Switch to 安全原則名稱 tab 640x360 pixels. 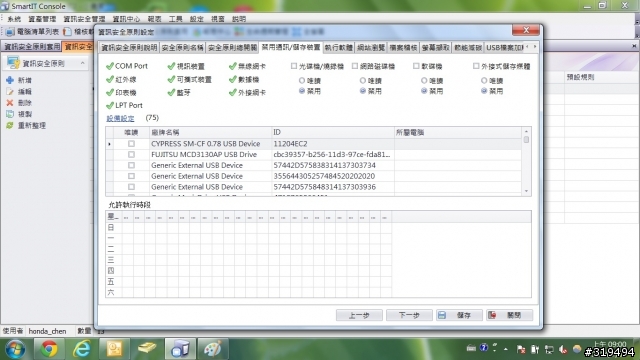182,48
